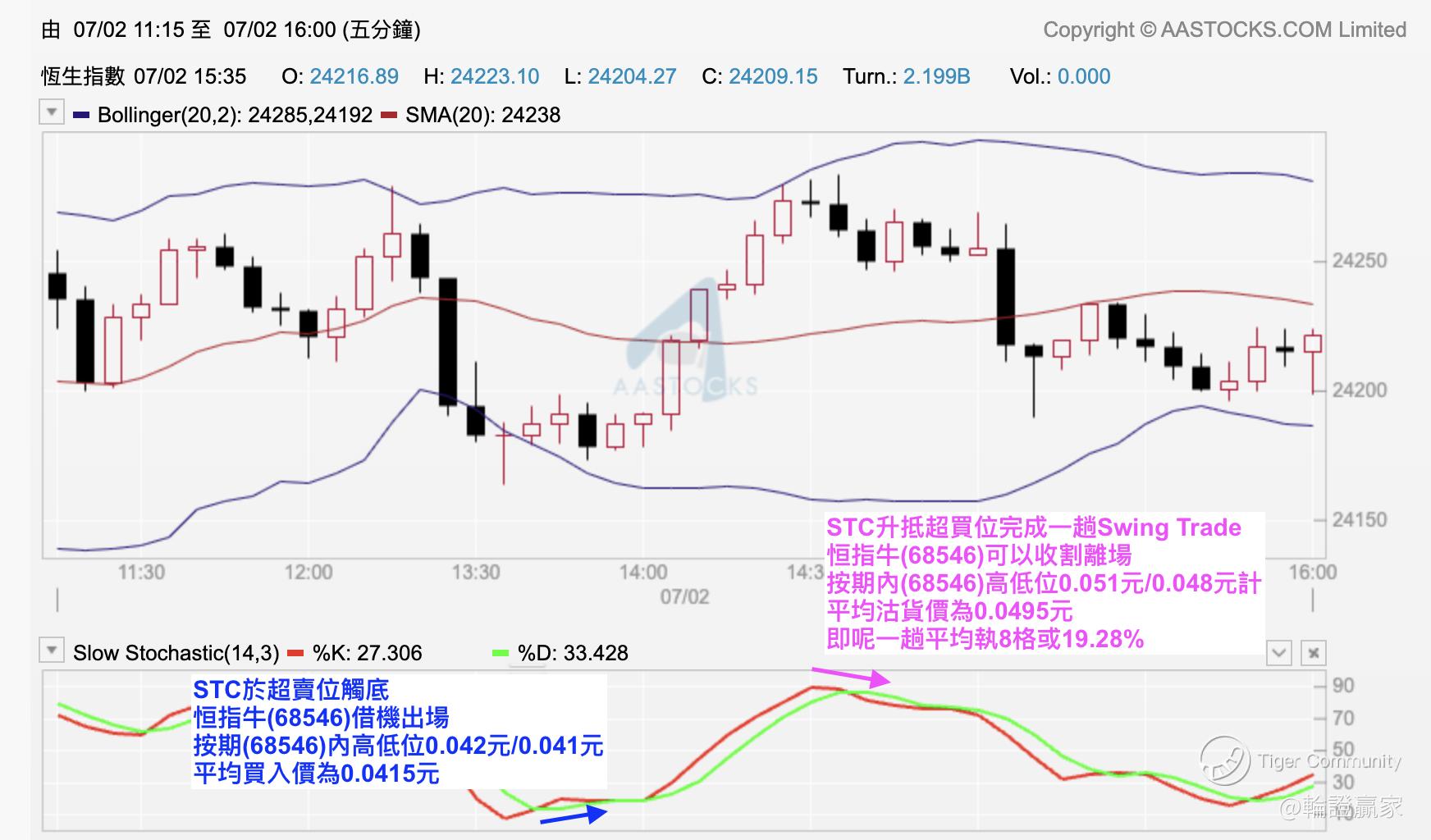
Task: Click the SMA(20): 24238 legend label
Action: tap(482, 115)
